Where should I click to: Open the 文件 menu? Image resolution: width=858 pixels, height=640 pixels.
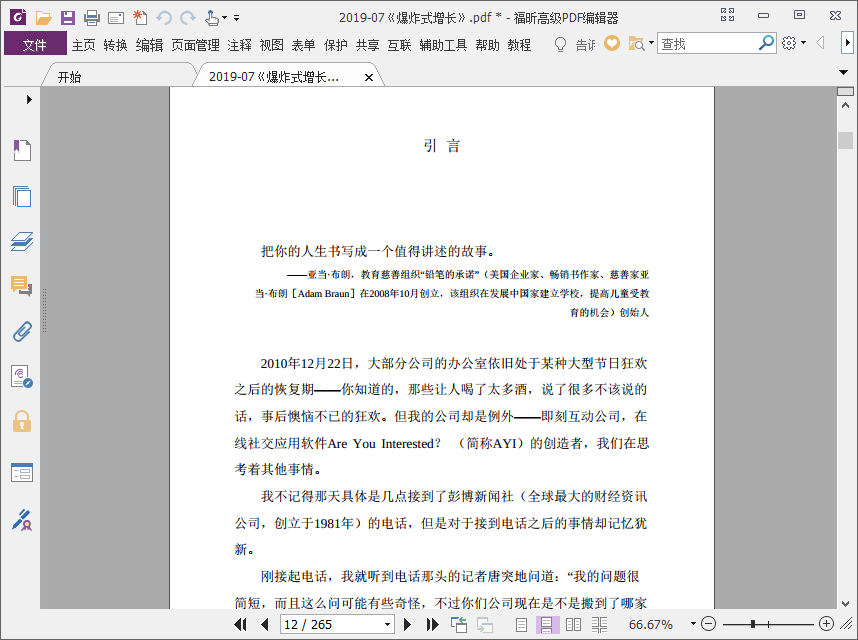pos(35,44)
